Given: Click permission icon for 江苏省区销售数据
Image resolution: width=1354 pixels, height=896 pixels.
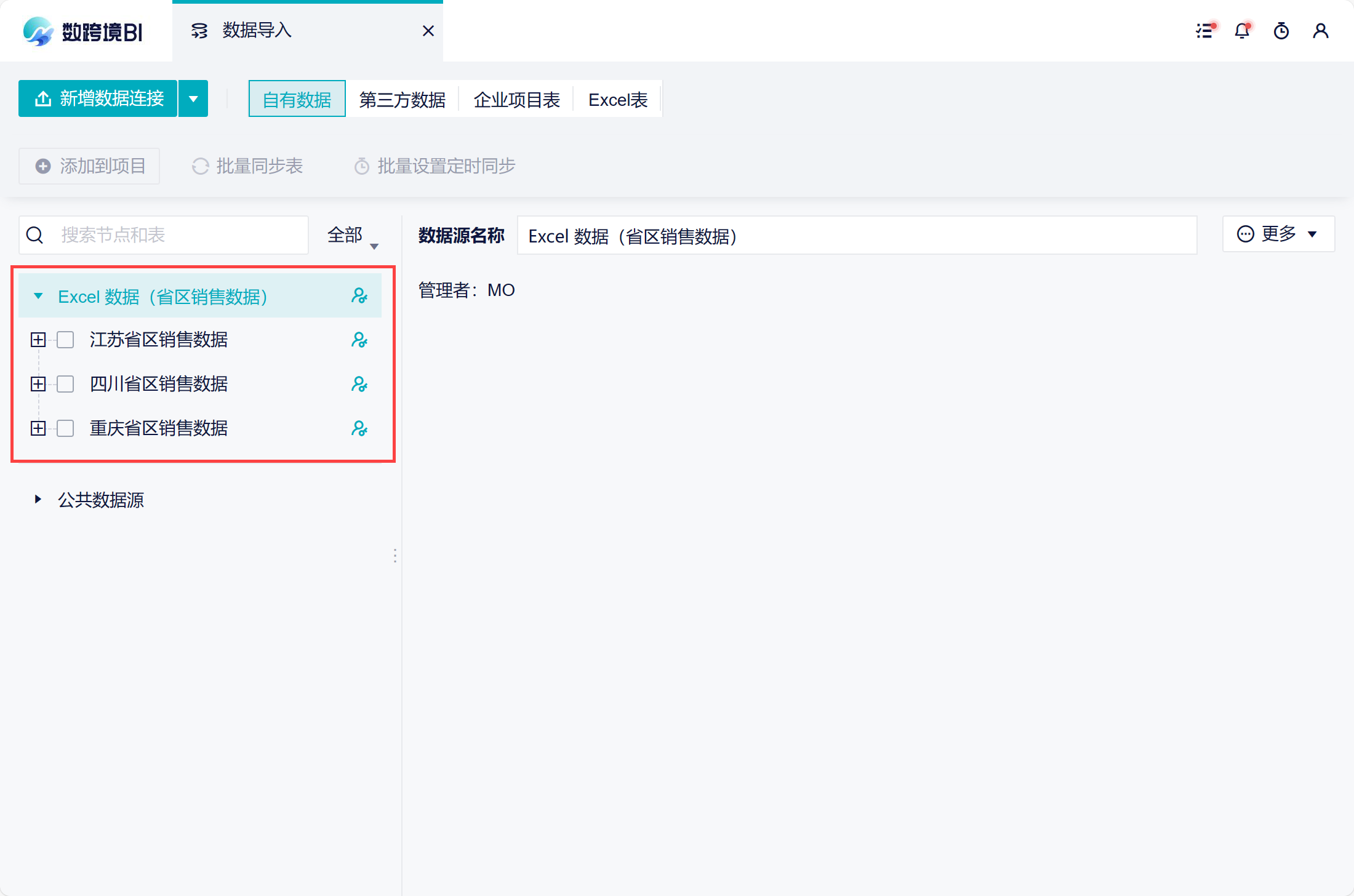Looking at the screenshot, I should (359, 340).
